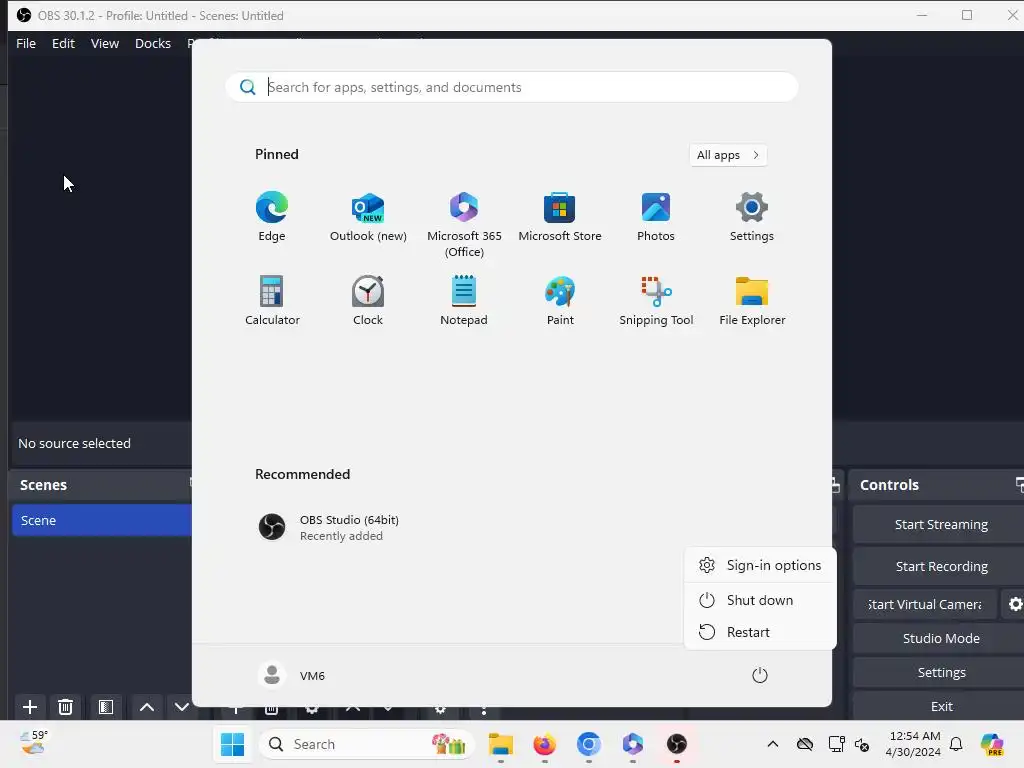
Task: Open weather widget showing 59°
Action: 34,743
